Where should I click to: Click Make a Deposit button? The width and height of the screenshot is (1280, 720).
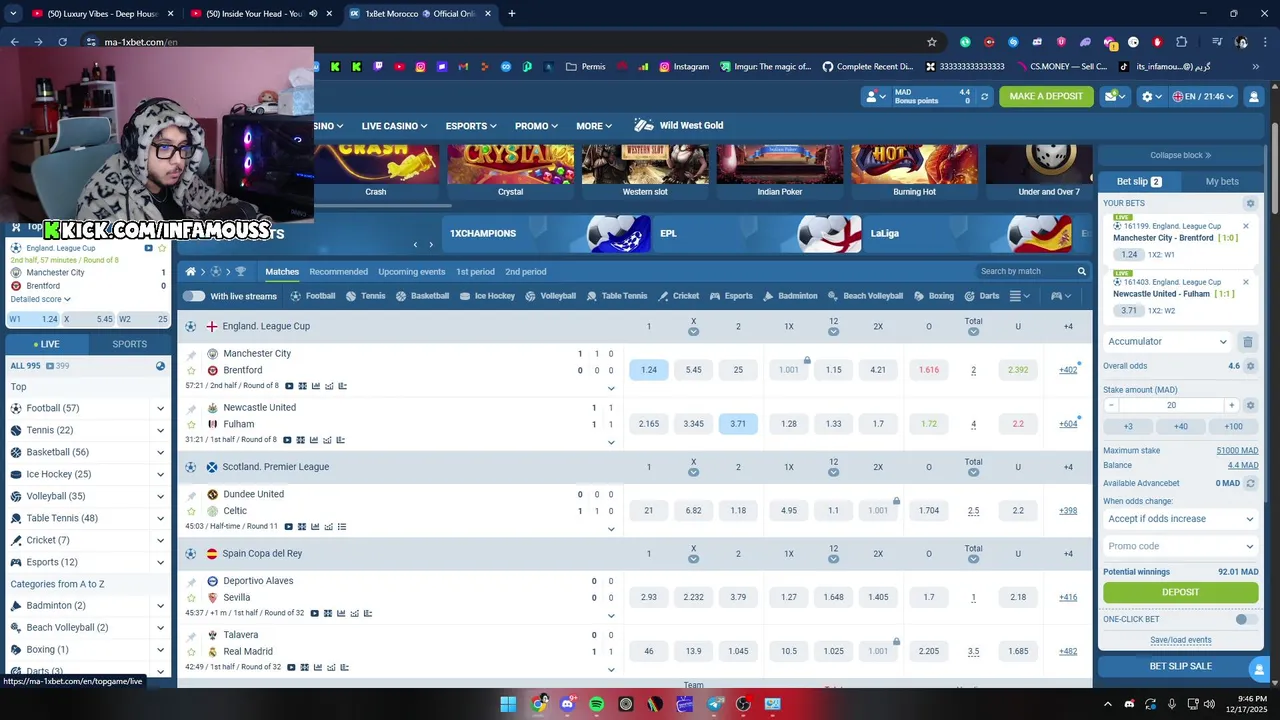(1046, 96)
